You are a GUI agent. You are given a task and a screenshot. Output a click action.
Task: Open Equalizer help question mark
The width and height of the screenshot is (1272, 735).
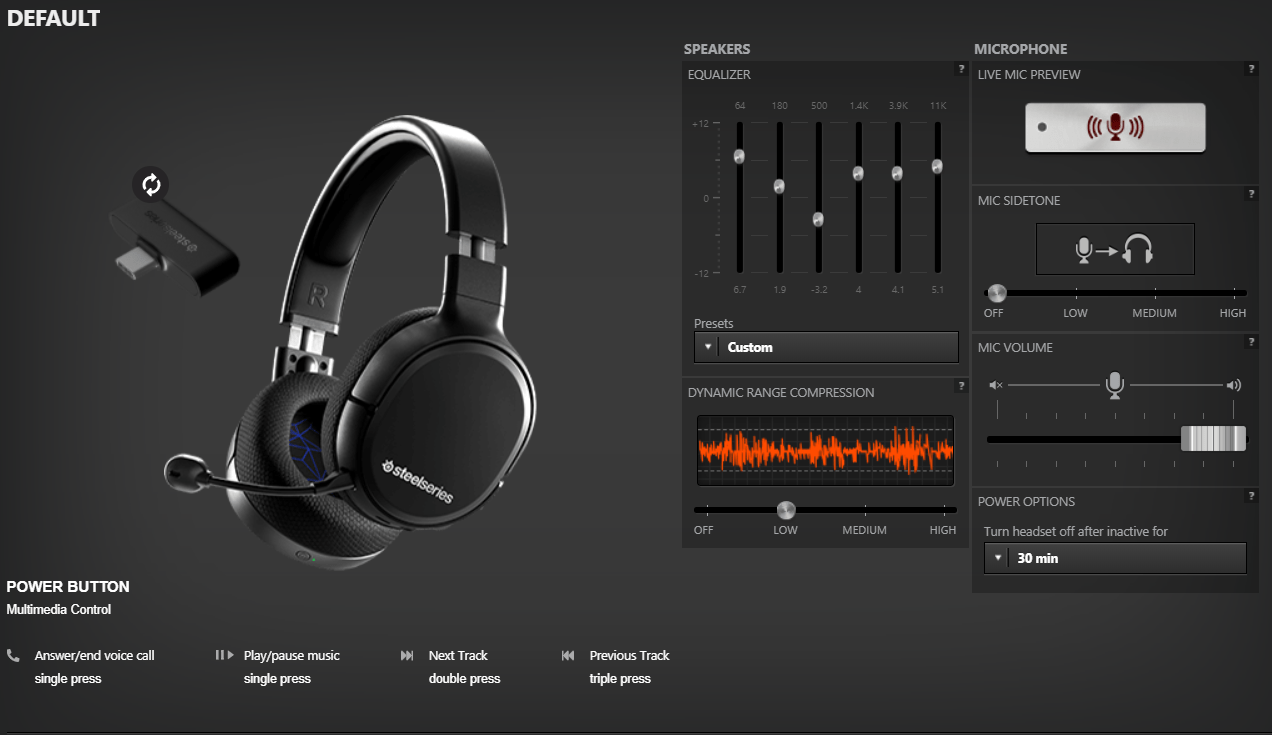click(x=961, y=69)
